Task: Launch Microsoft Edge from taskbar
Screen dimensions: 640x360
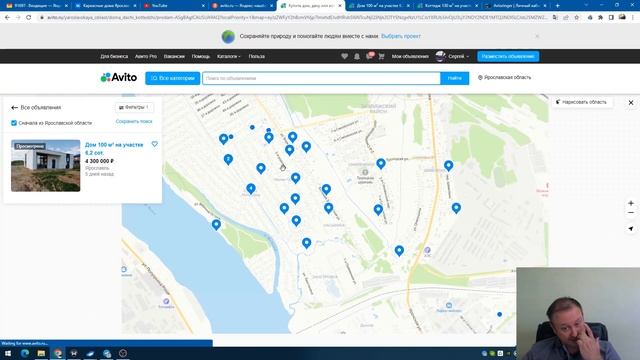Action: [24, 353]
